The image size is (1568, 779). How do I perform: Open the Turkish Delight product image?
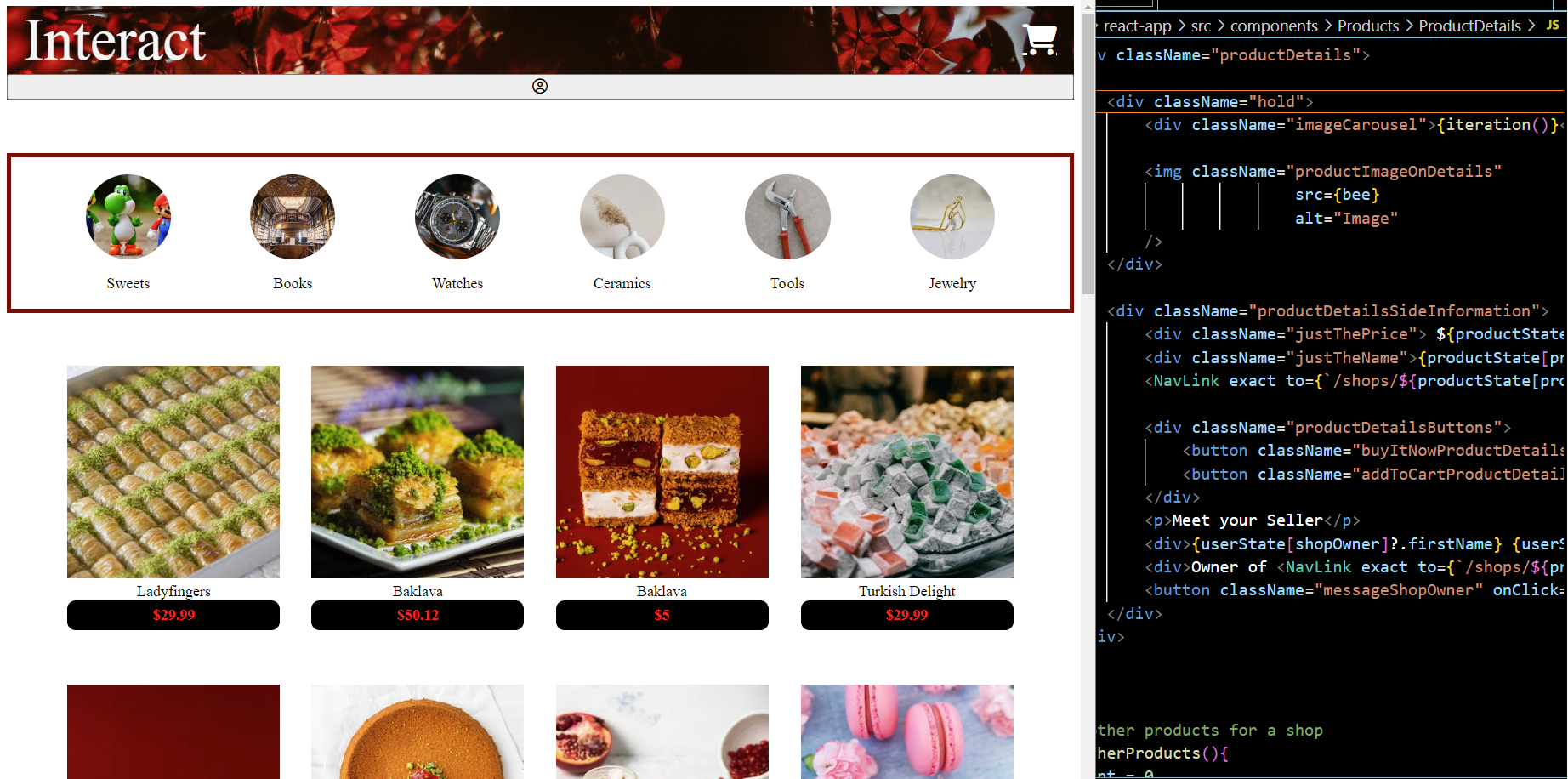coord(907,472)
